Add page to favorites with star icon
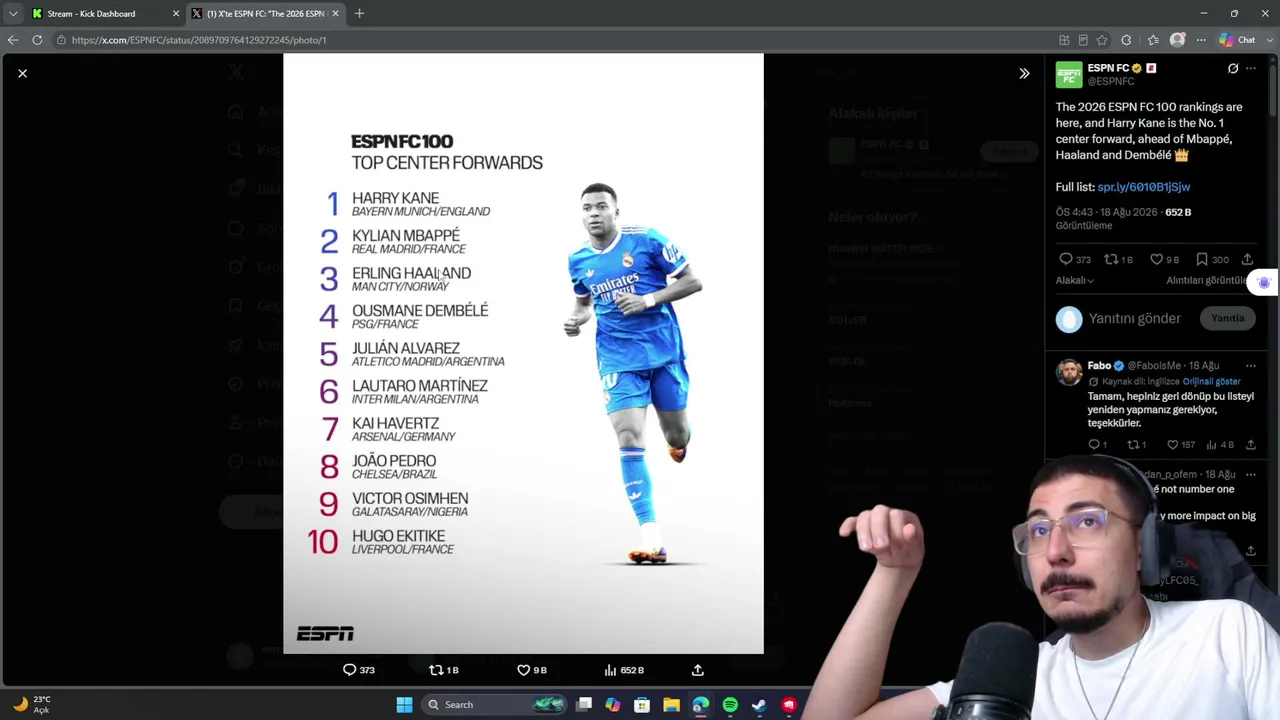This screenshot has height=720, width=1280. point(1102,40)
